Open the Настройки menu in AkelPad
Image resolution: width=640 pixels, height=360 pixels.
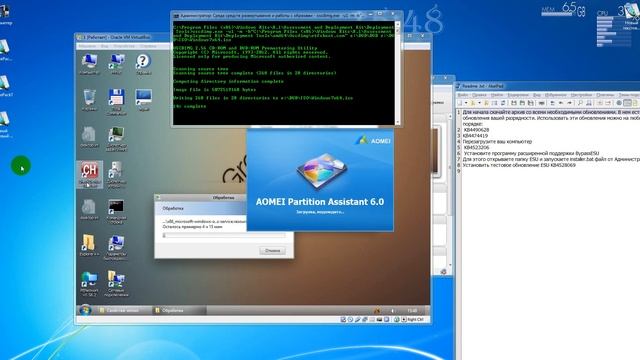point(581,95)
